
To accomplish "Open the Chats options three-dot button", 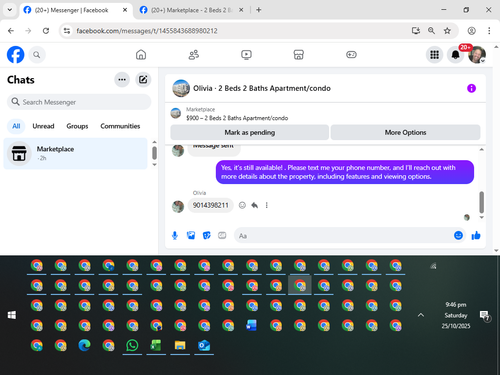I will click(122, 80).
